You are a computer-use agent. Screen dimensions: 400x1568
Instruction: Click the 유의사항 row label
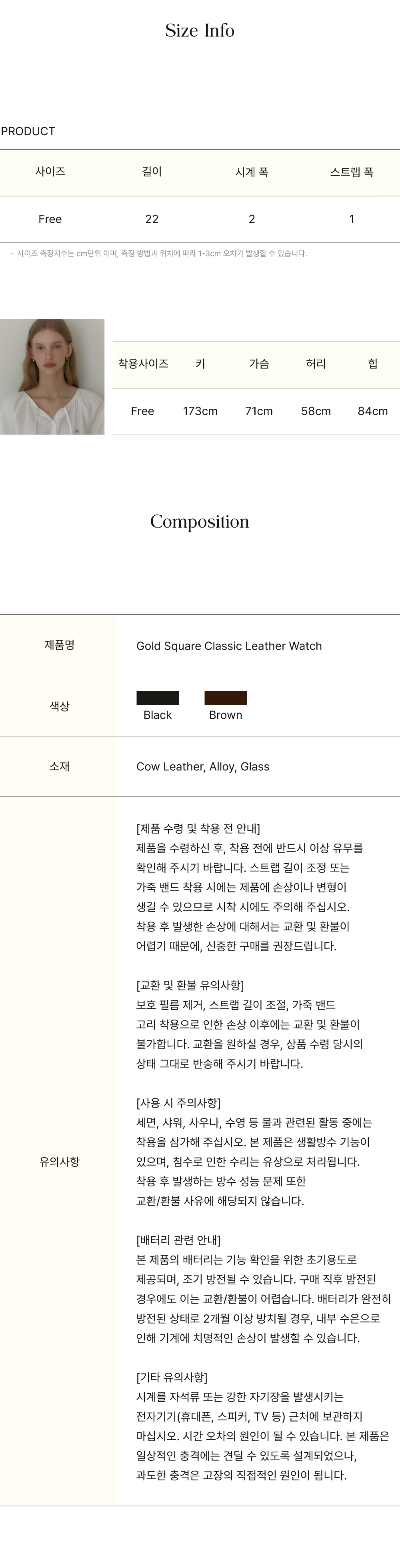pos(59,1161)
